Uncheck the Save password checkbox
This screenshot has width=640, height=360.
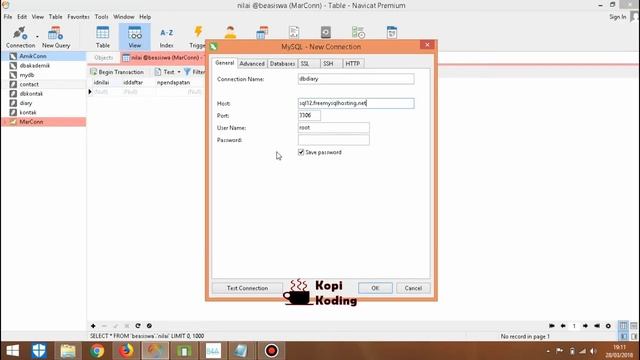click(x=301, y=152)
